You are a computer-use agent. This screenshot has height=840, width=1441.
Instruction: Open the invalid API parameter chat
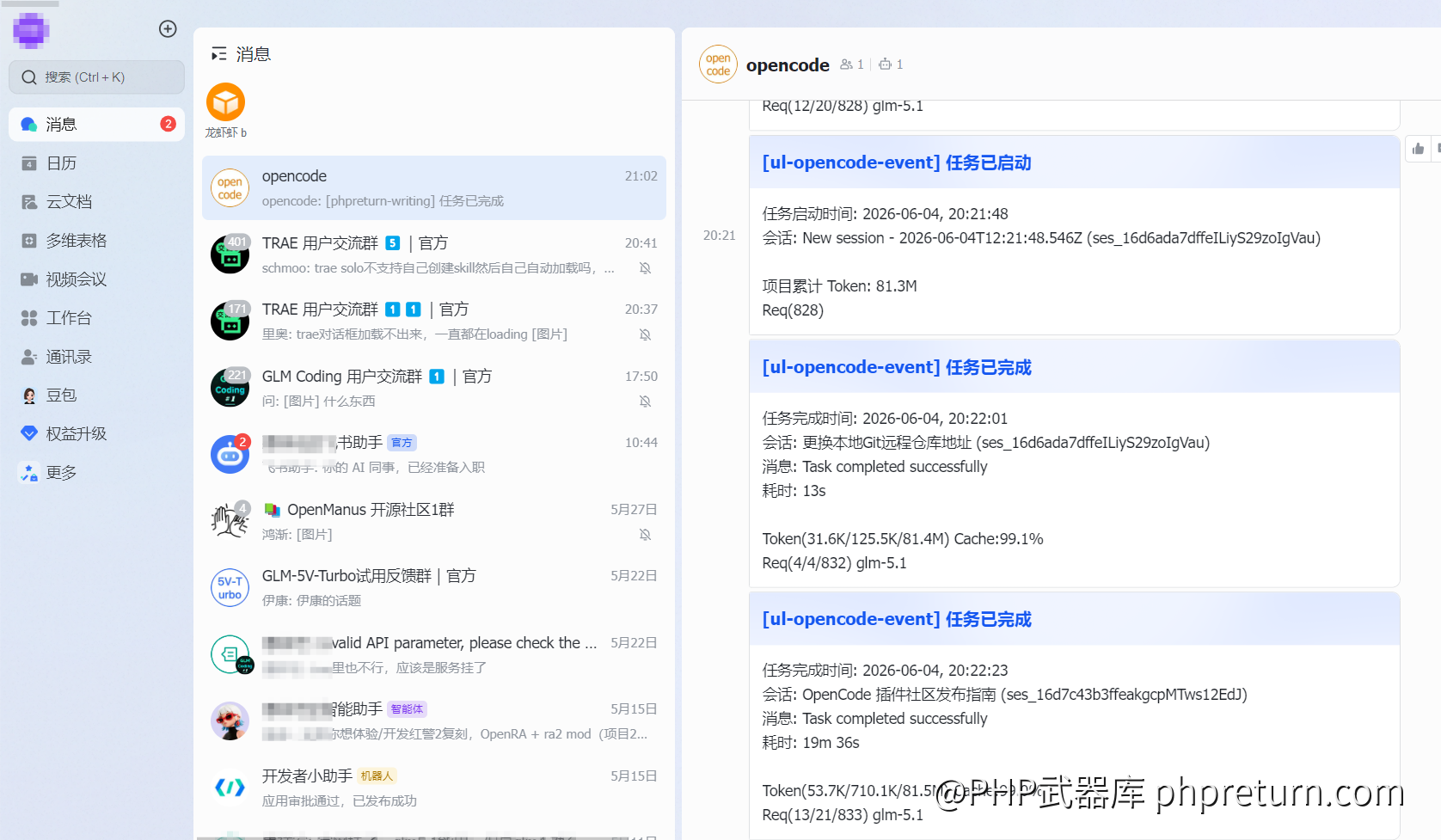point(434,654)
